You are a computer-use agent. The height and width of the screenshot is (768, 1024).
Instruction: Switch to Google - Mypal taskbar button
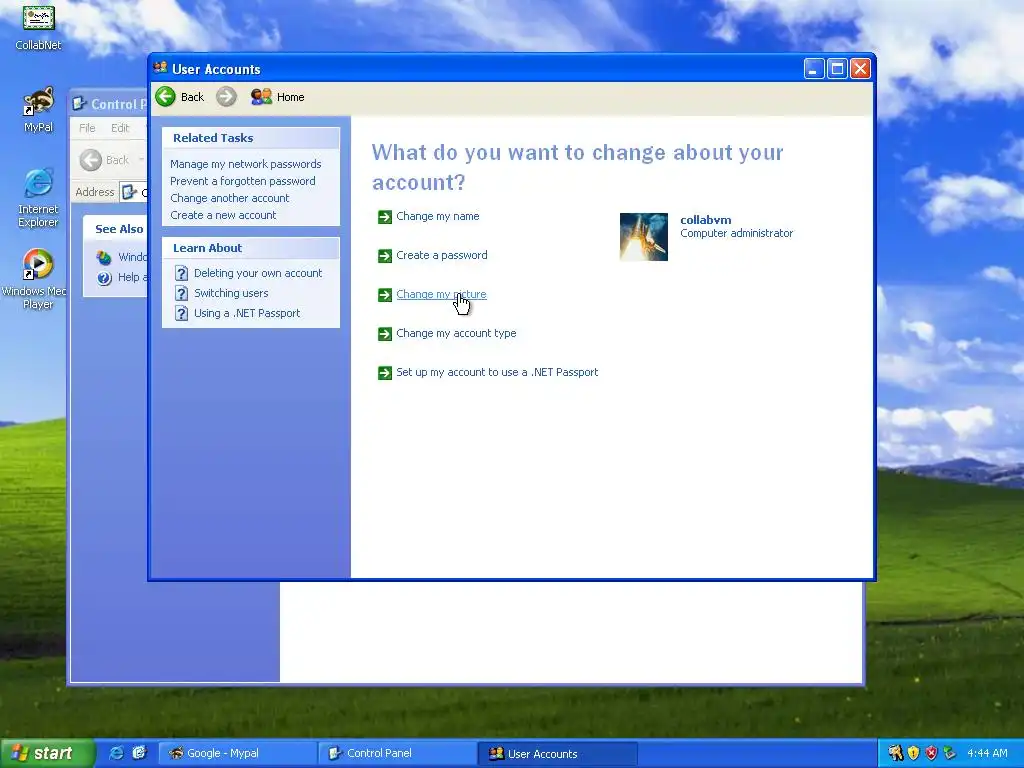pyautogui.click(x=238, y=753)
